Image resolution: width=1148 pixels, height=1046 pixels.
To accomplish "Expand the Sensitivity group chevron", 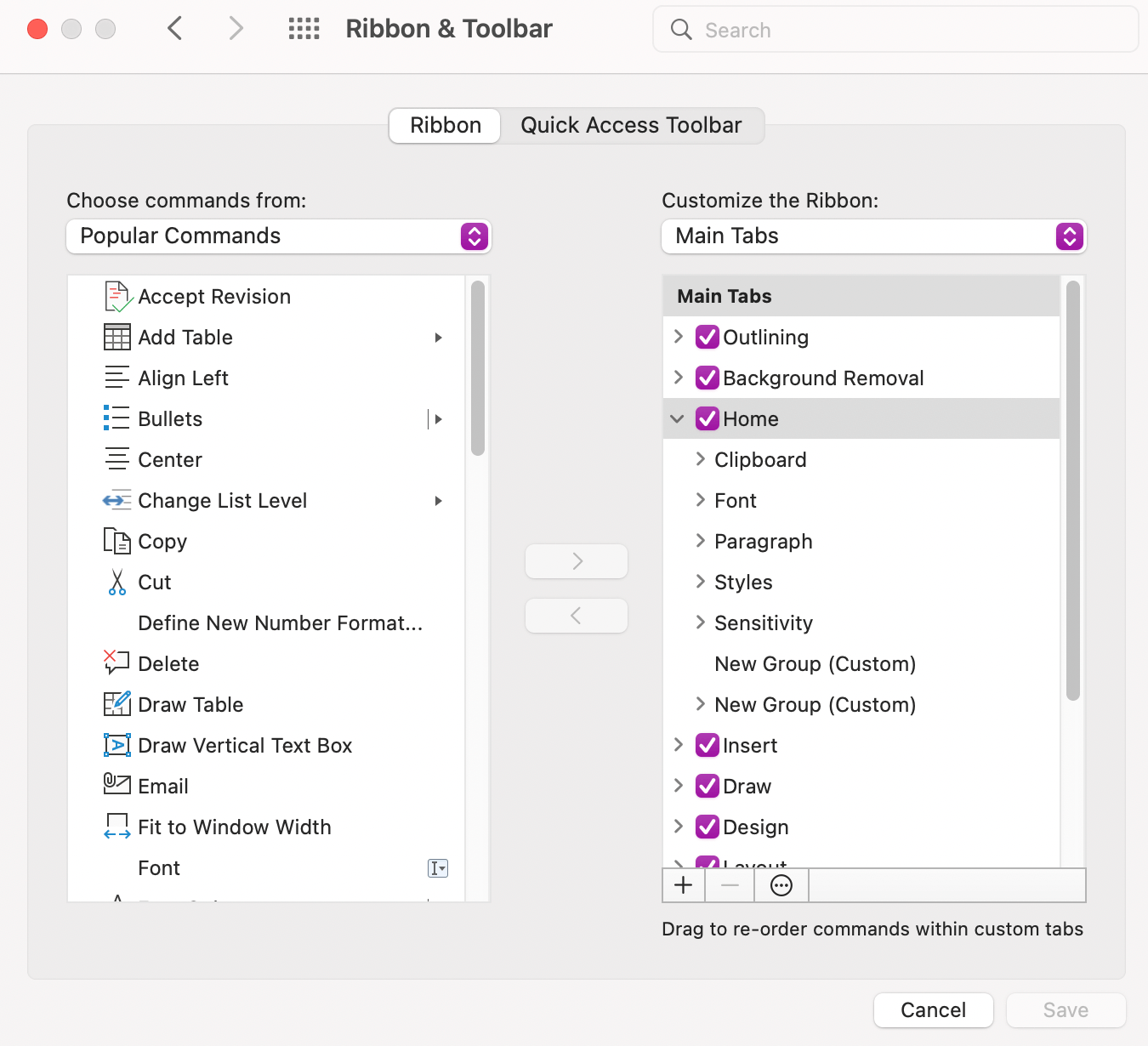I will point(701,622).
